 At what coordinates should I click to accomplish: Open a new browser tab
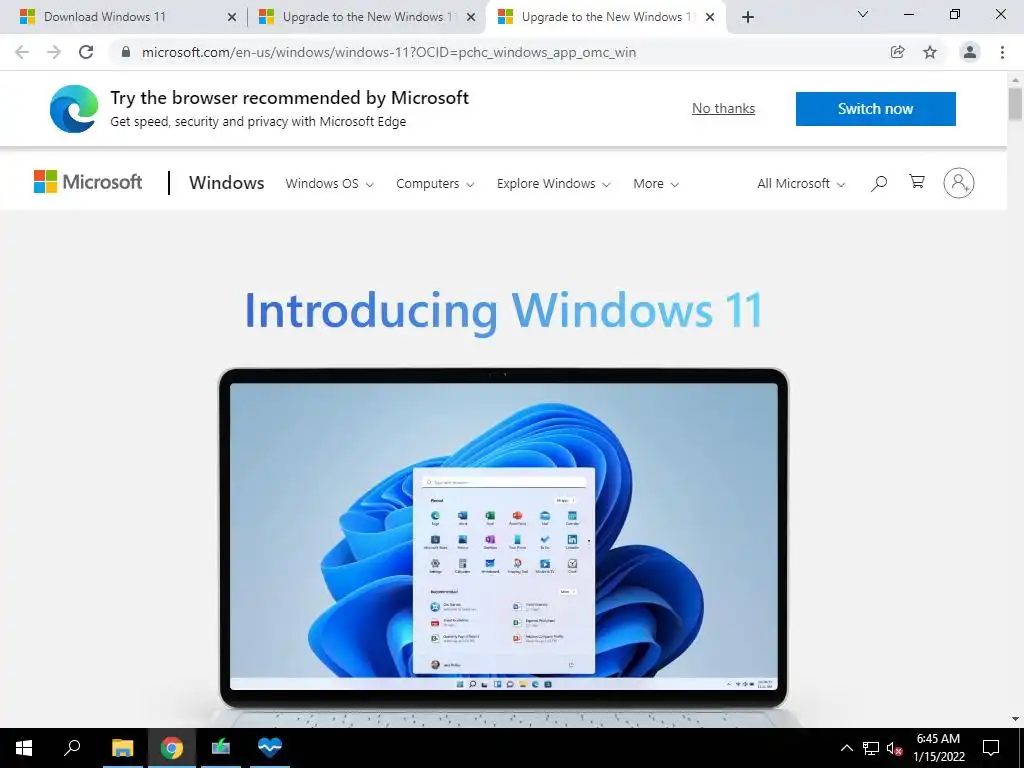748,17
